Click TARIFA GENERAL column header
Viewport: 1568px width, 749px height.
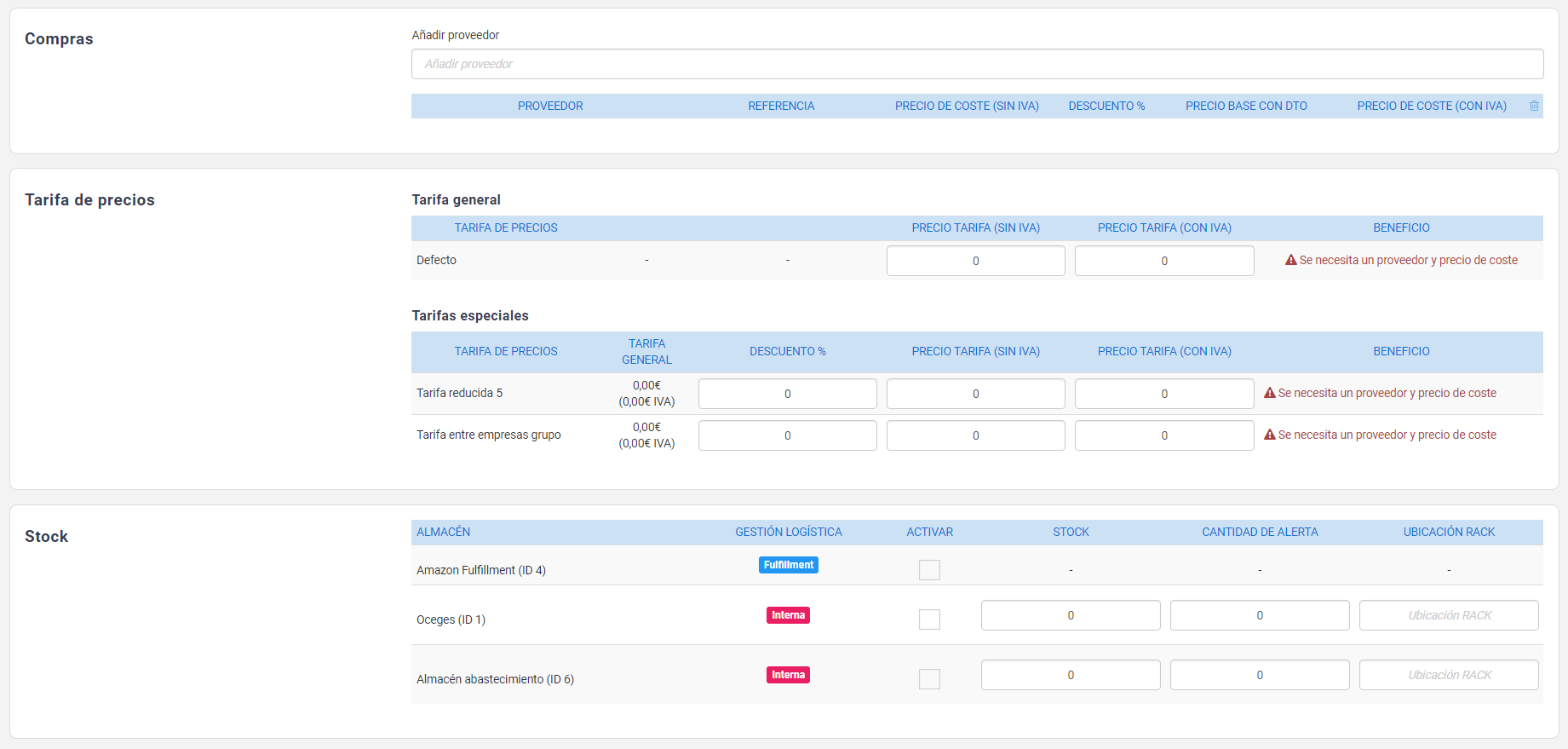point(646,352)
